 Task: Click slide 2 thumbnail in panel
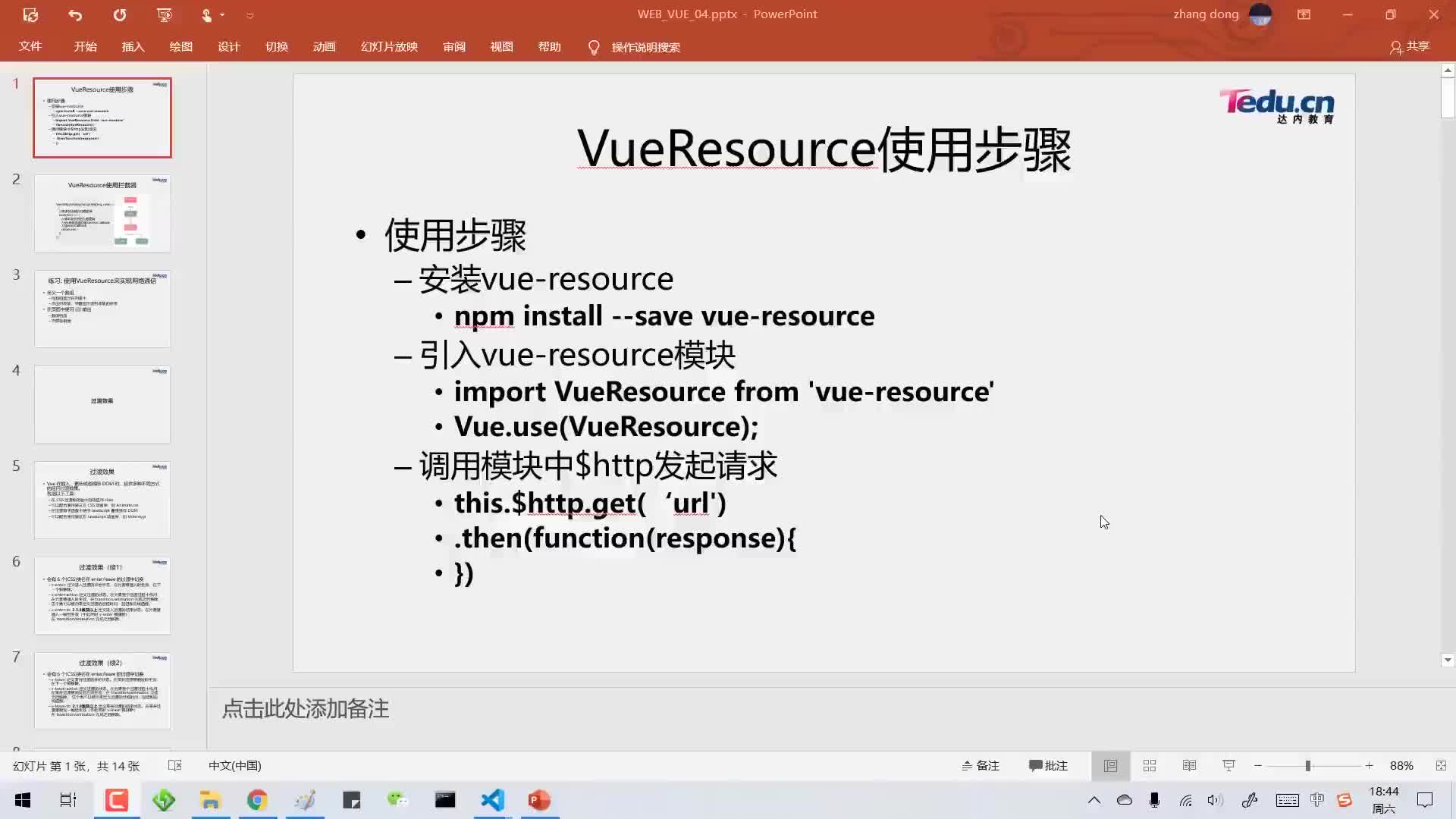[102, 213]
